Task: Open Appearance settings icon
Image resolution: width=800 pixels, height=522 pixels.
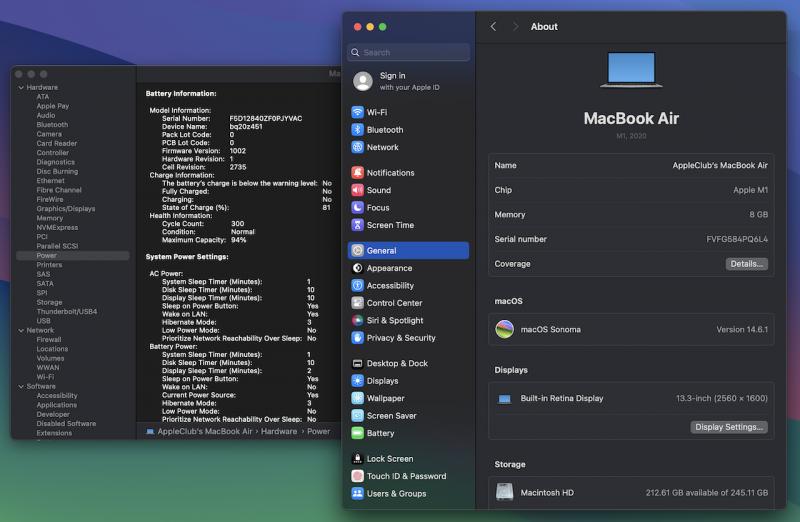Action: [358, 268]
